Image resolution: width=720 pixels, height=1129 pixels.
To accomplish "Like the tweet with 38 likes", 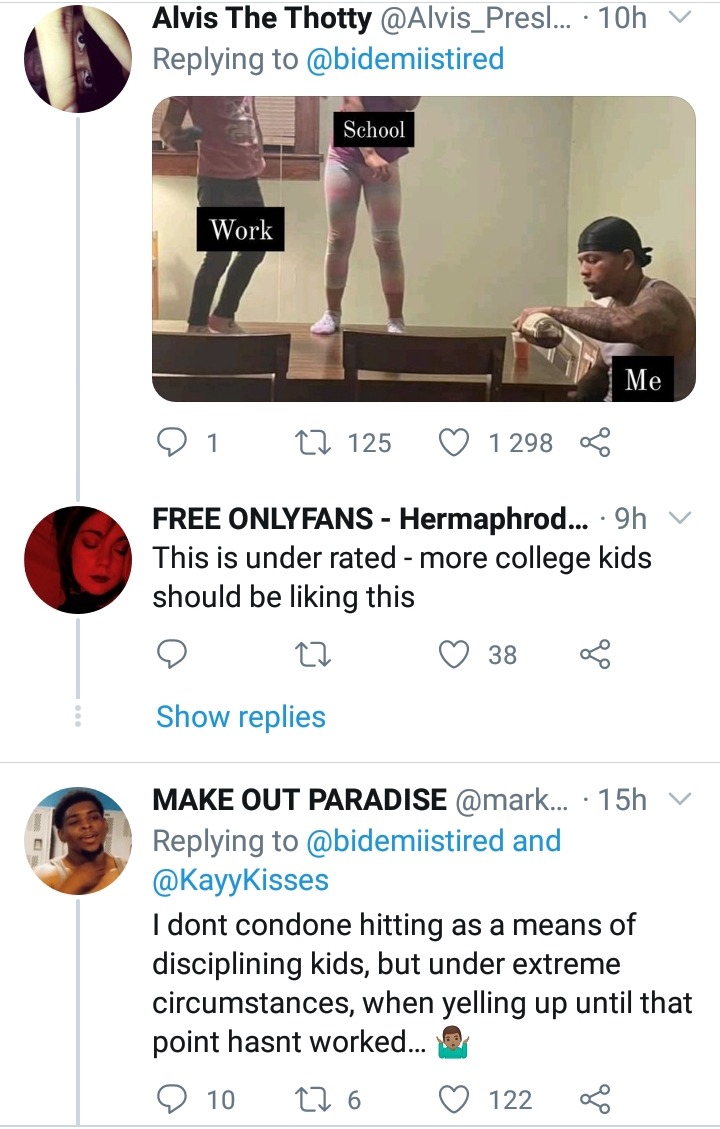I will 454,654.
